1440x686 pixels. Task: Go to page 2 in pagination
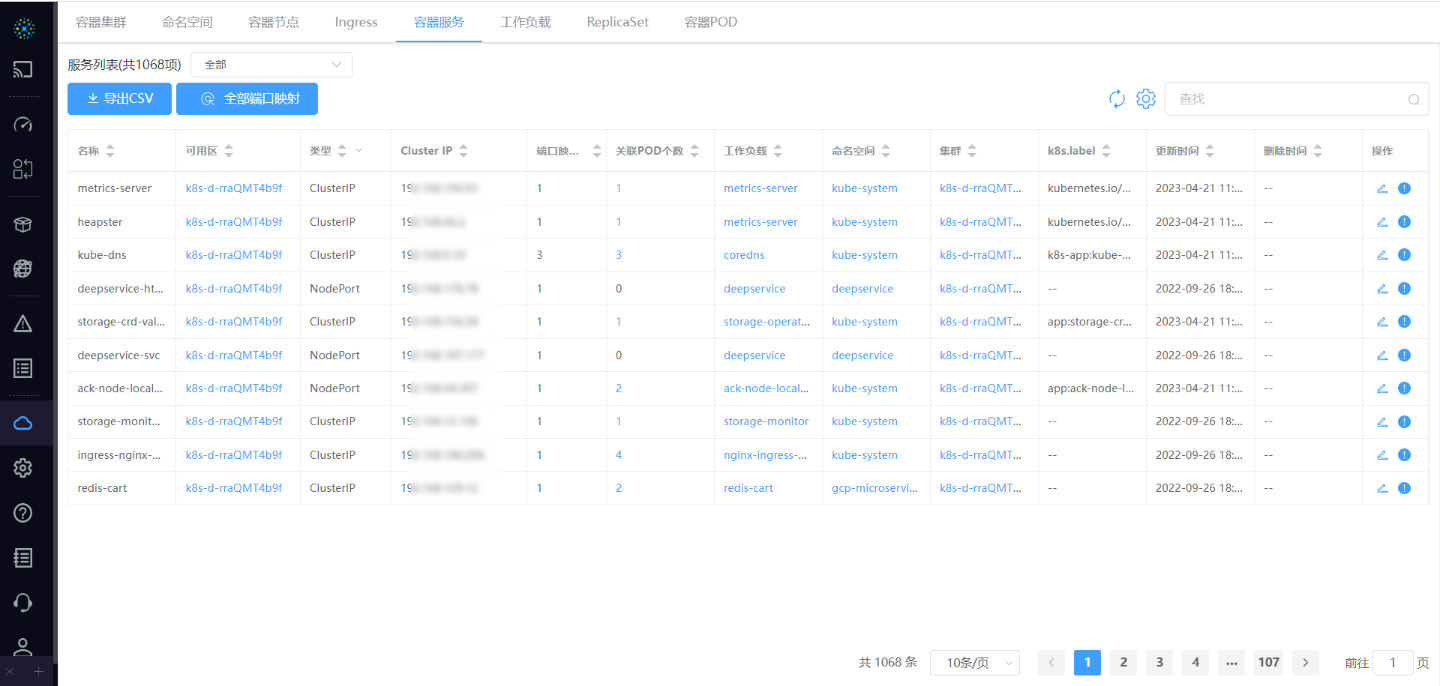[x=1123, y=662]
